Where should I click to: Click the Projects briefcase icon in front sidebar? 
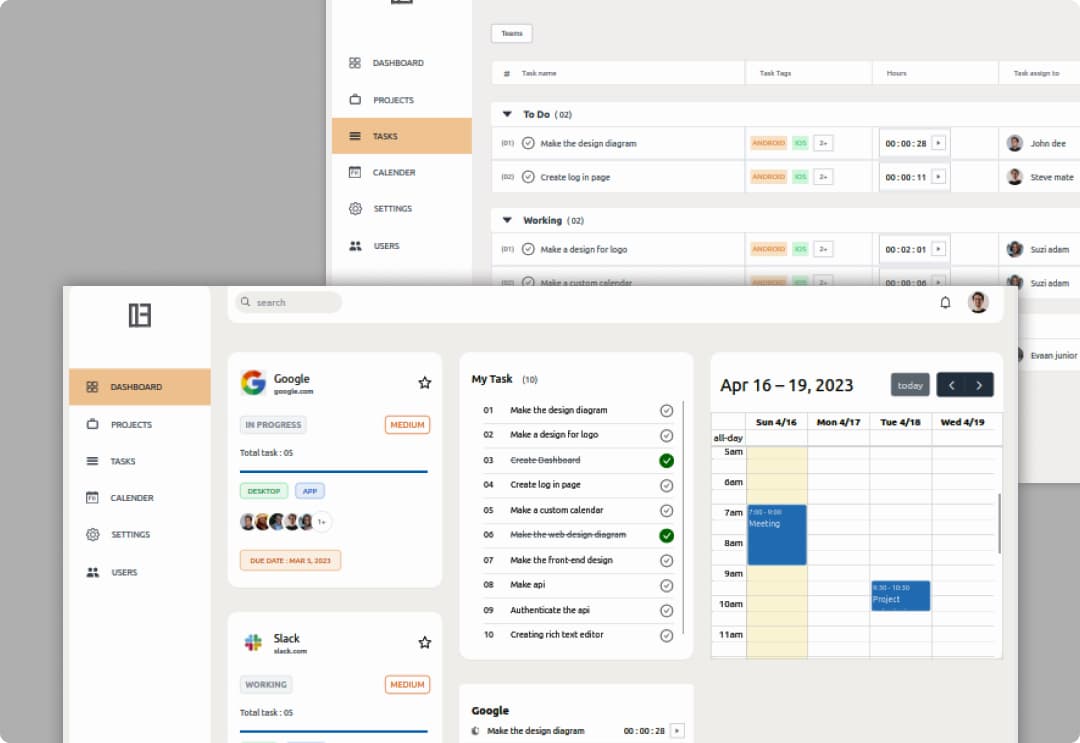pos(92,424)
